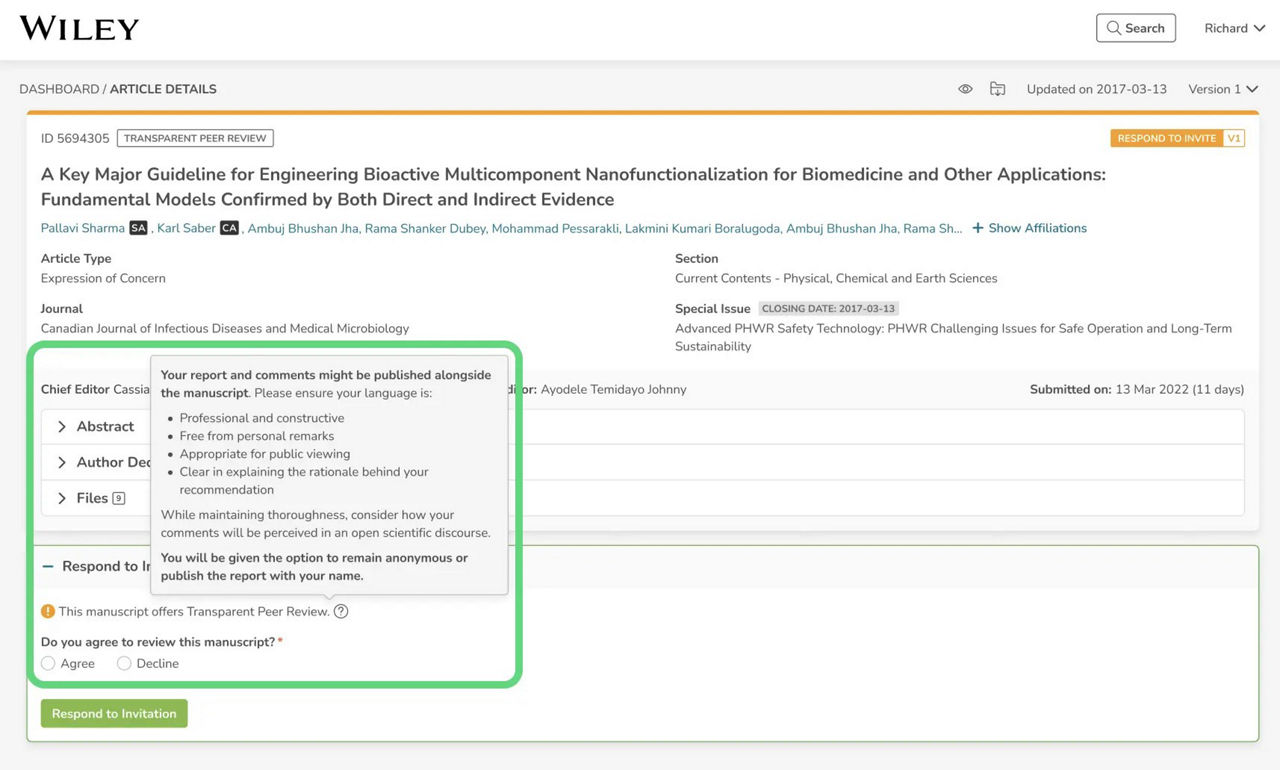Viewport: 1280px width, 770px height.
Task: Click the green Respond to Invitation button
Action: (x=114, y=713)
